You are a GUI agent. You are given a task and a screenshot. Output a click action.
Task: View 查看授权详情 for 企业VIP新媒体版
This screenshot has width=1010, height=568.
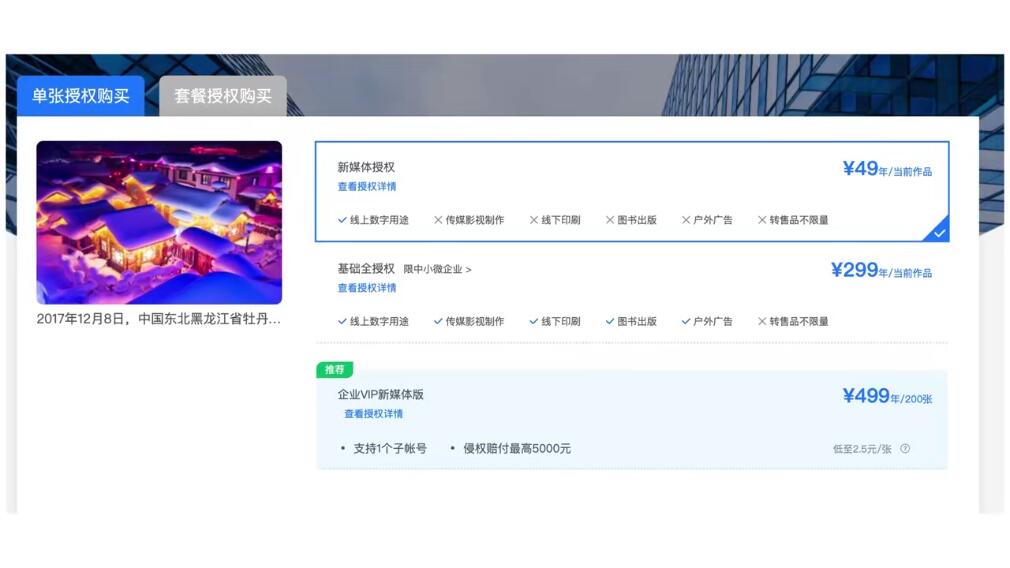pyautogui.click(x=373, y=414)
